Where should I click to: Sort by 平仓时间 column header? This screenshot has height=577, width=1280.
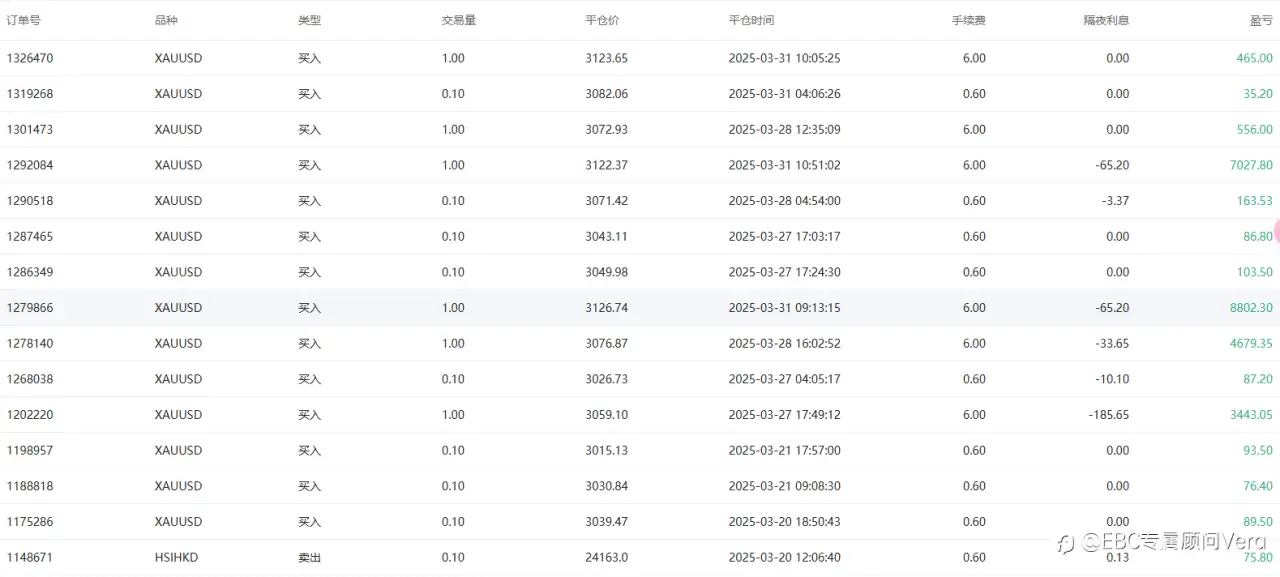751,20
